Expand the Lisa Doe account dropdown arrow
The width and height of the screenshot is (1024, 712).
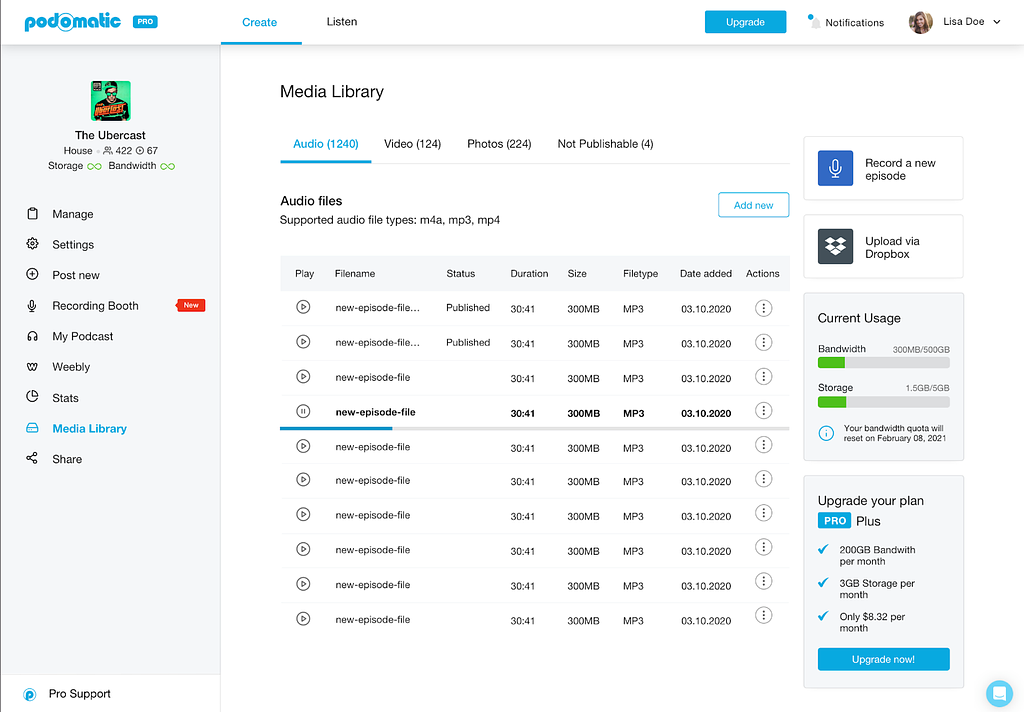pyautogui.click(x=997, y=22)
